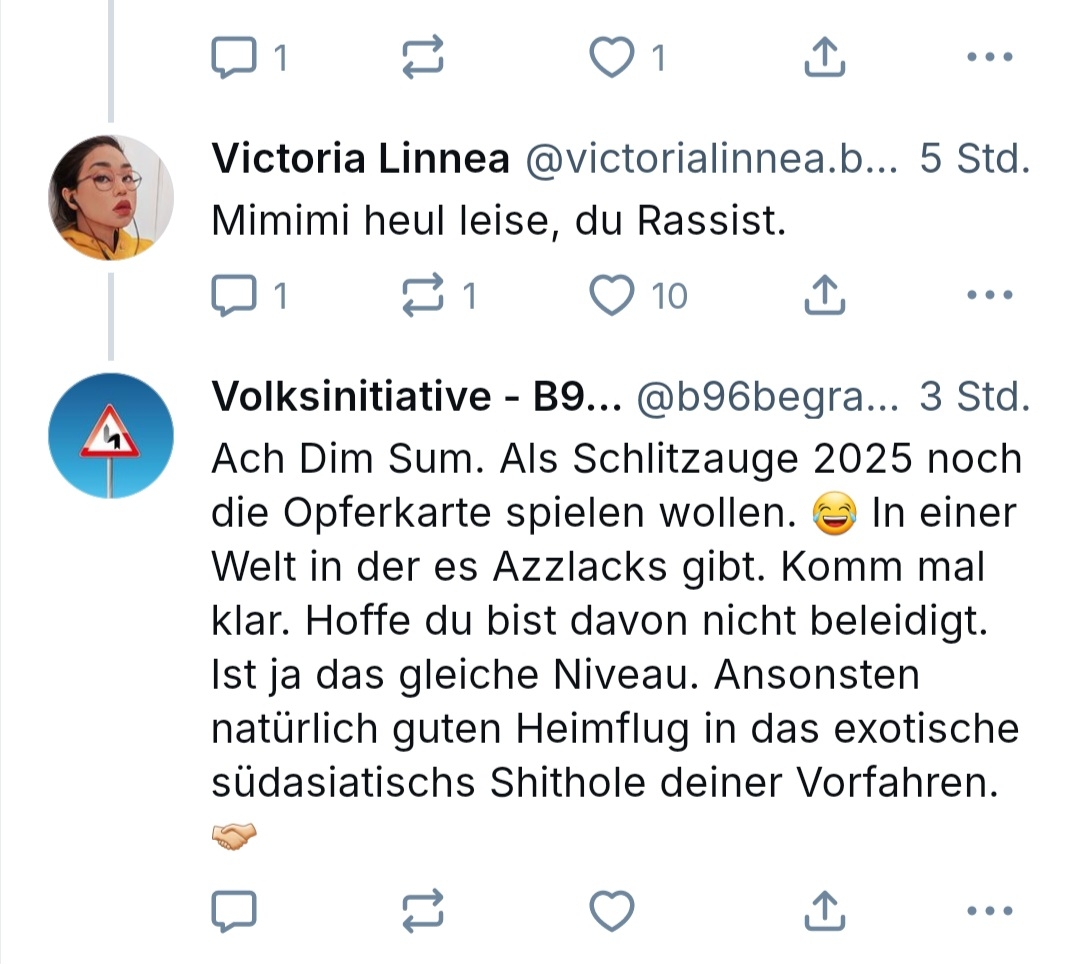Image resolution: width=1080 pixels, height=964 pixels.
Task: Reply to Victoria Linnea's post
Action: pos(234,296)
